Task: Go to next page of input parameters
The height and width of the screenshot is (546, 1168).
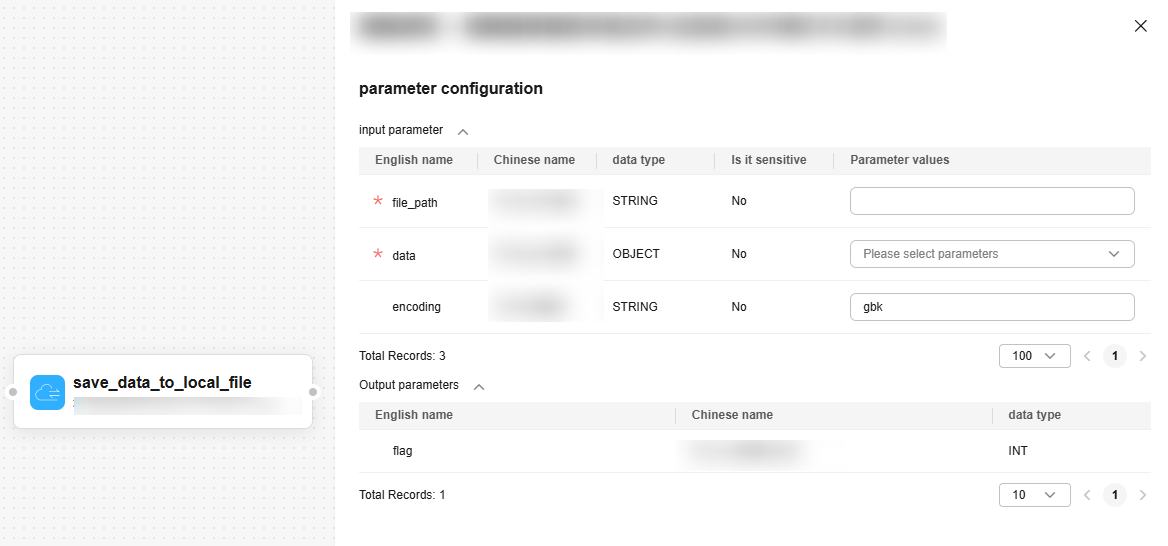Action: (x=1143, y=356)
